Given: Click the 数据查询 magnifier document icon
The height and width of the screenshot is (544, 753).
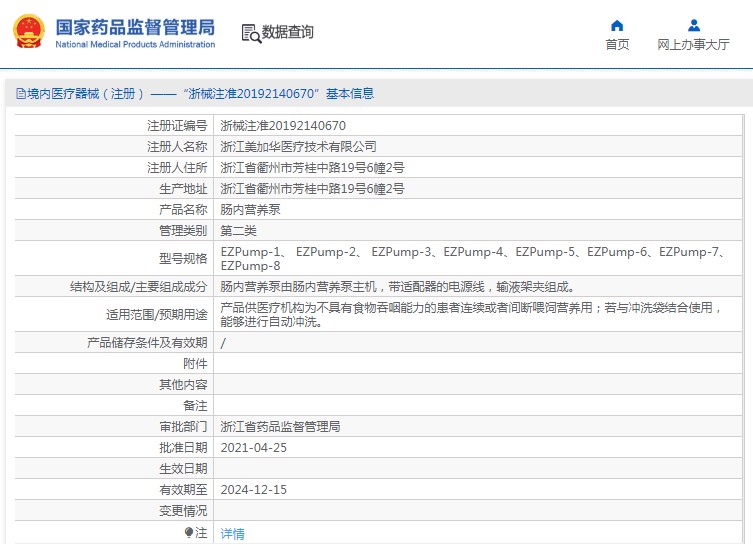Looking at the screenshot, I should click(x=250, y=33).
